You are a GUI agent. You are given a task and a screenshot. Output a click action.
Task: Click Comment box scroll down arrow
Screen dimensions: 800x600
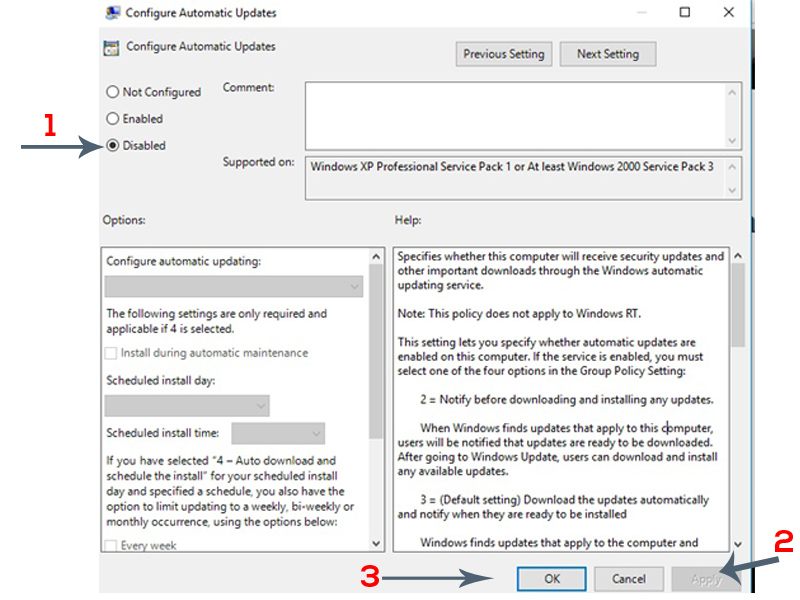click(732, 140)
